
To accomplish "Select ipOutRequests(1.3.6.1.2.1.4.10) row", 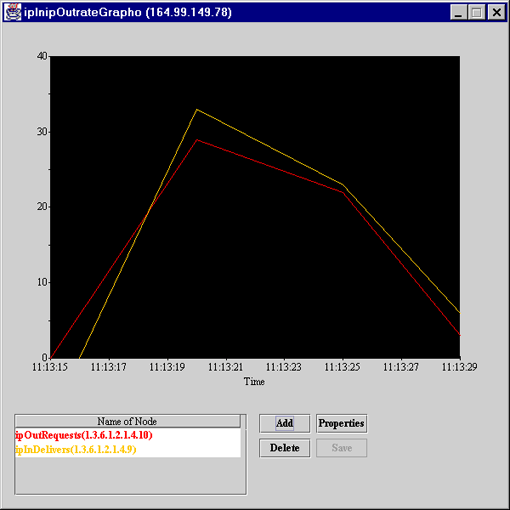I will (x=128, y=435).
